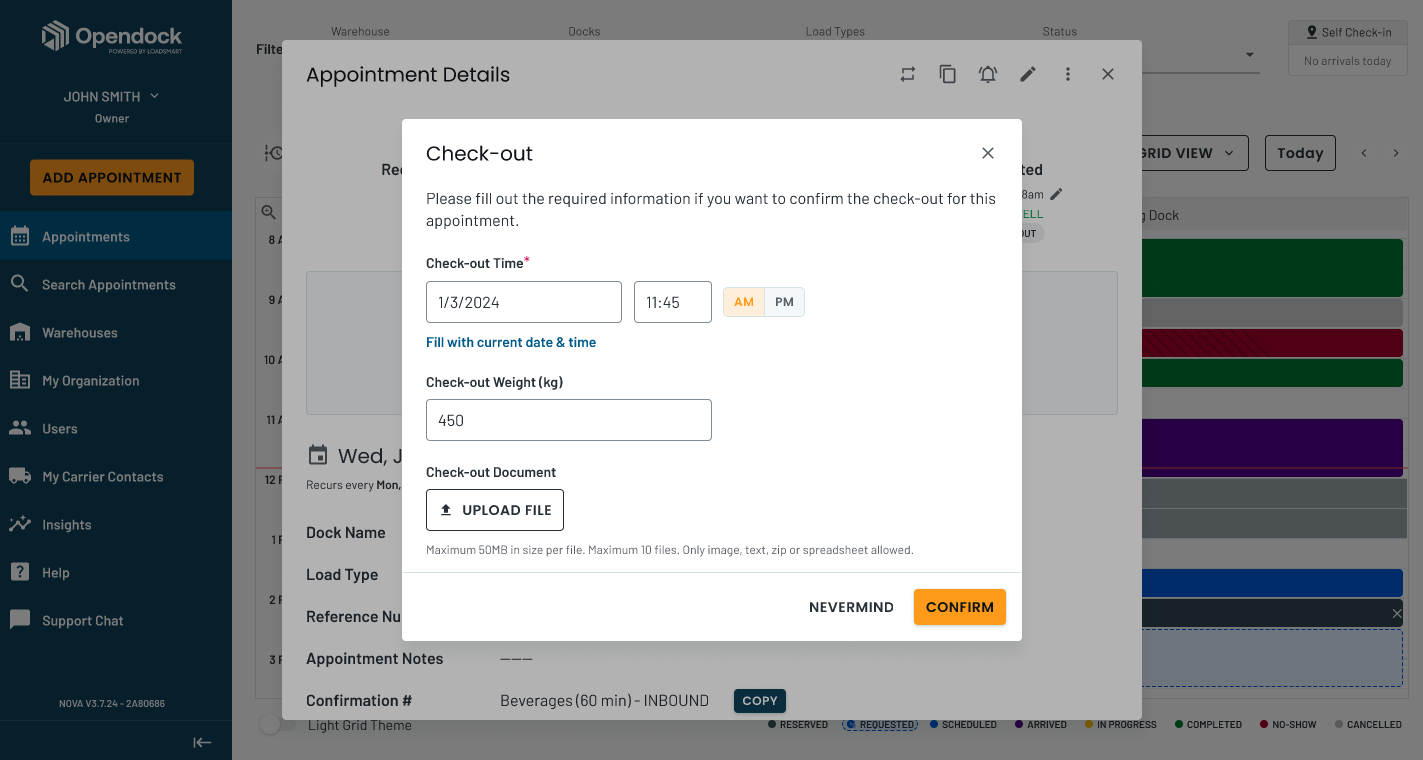Close the Check-out dialog
The image size is (1423, 760).
coord(988,153)
